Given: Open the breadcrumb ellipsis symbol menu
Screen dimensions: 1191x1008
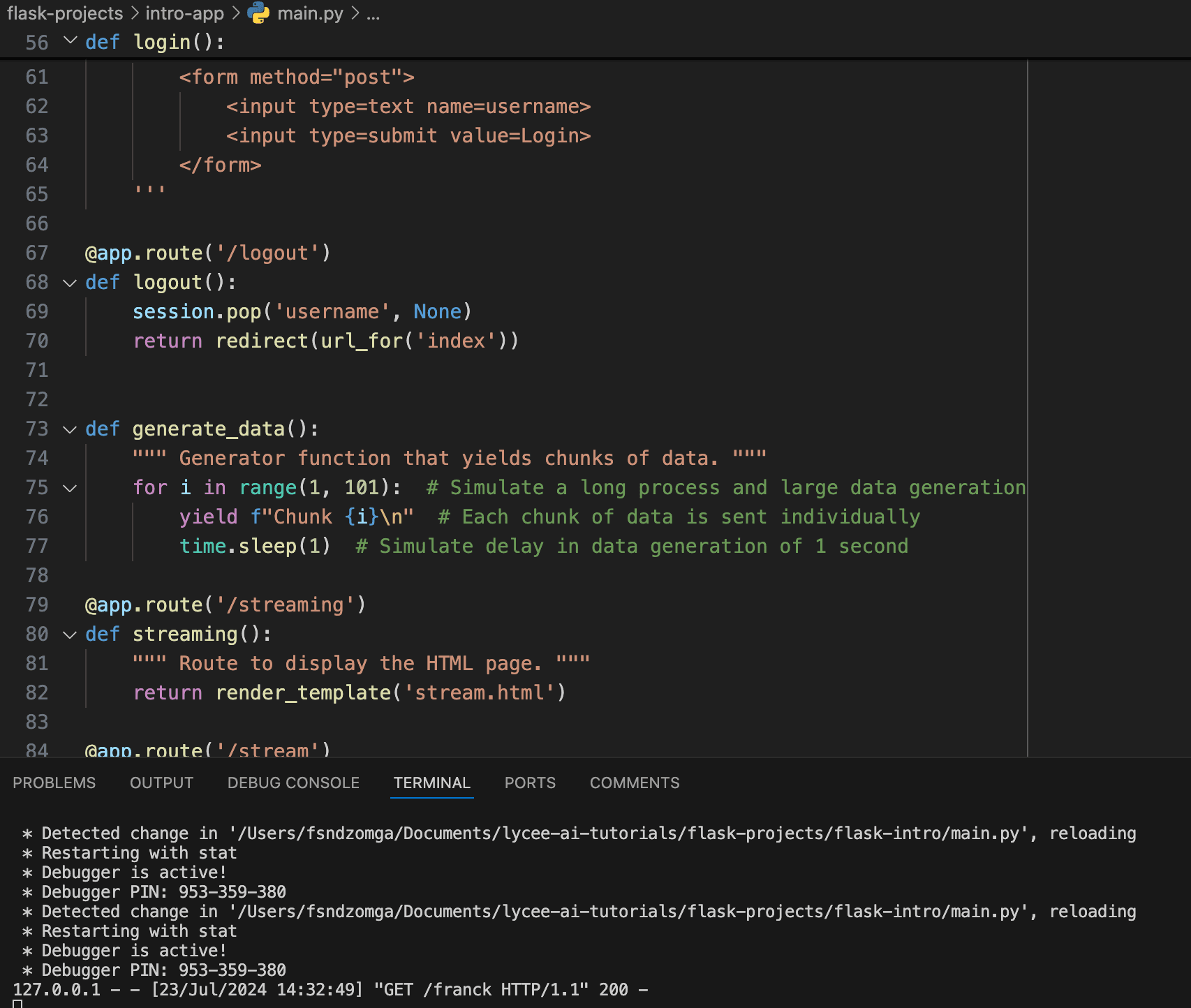Looking at the screenshot, I should pos(373,13).
